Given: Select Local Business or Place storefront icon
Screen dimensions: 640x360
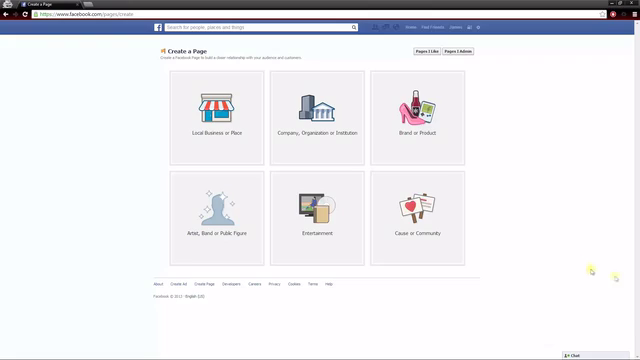Looking at the screenshot, I should 217,108.
